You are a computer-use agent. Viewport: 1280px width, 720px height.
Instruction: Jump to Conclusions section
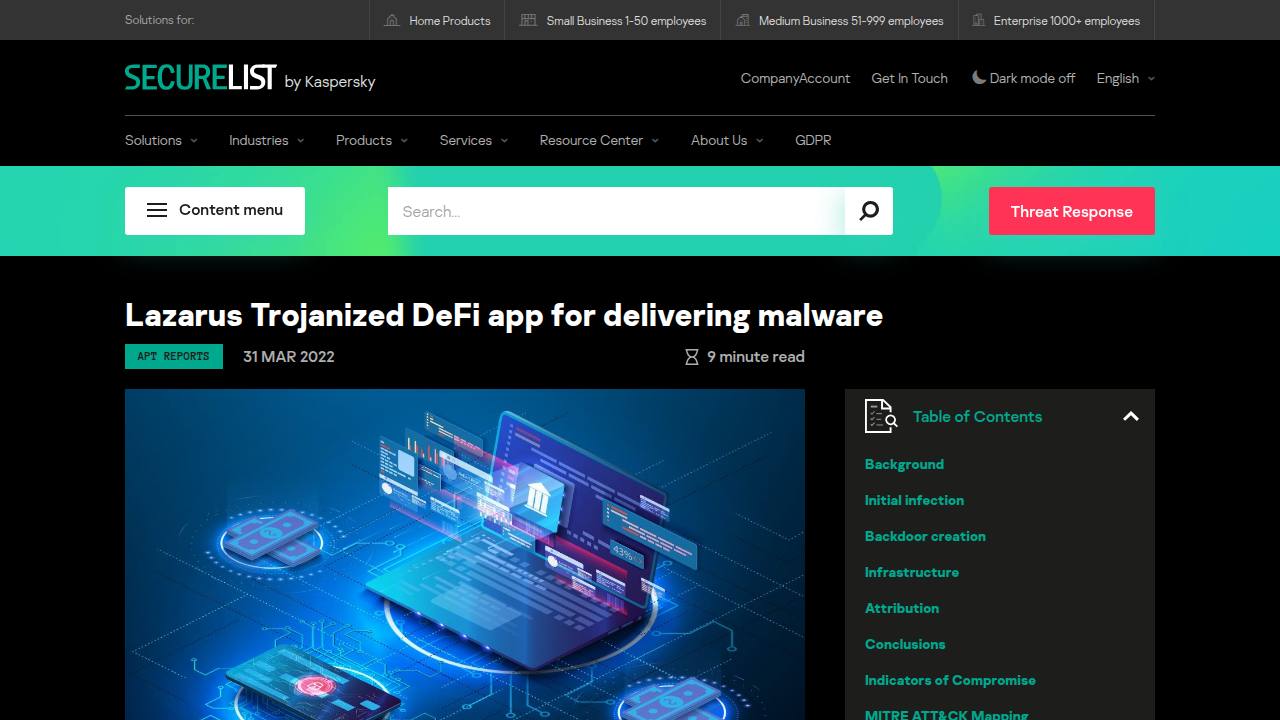(905, 644)
